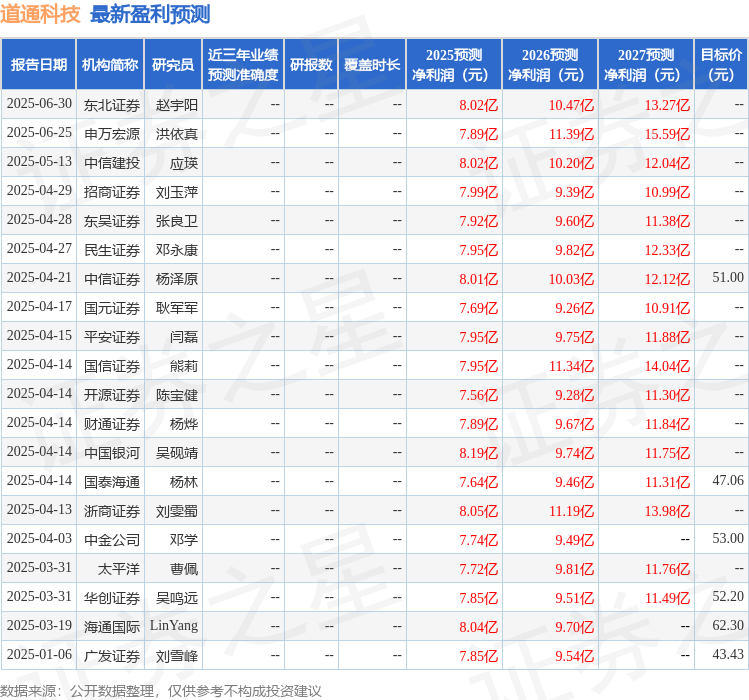Click the 2025预测净利润 column header

click(x=453, y=65)
